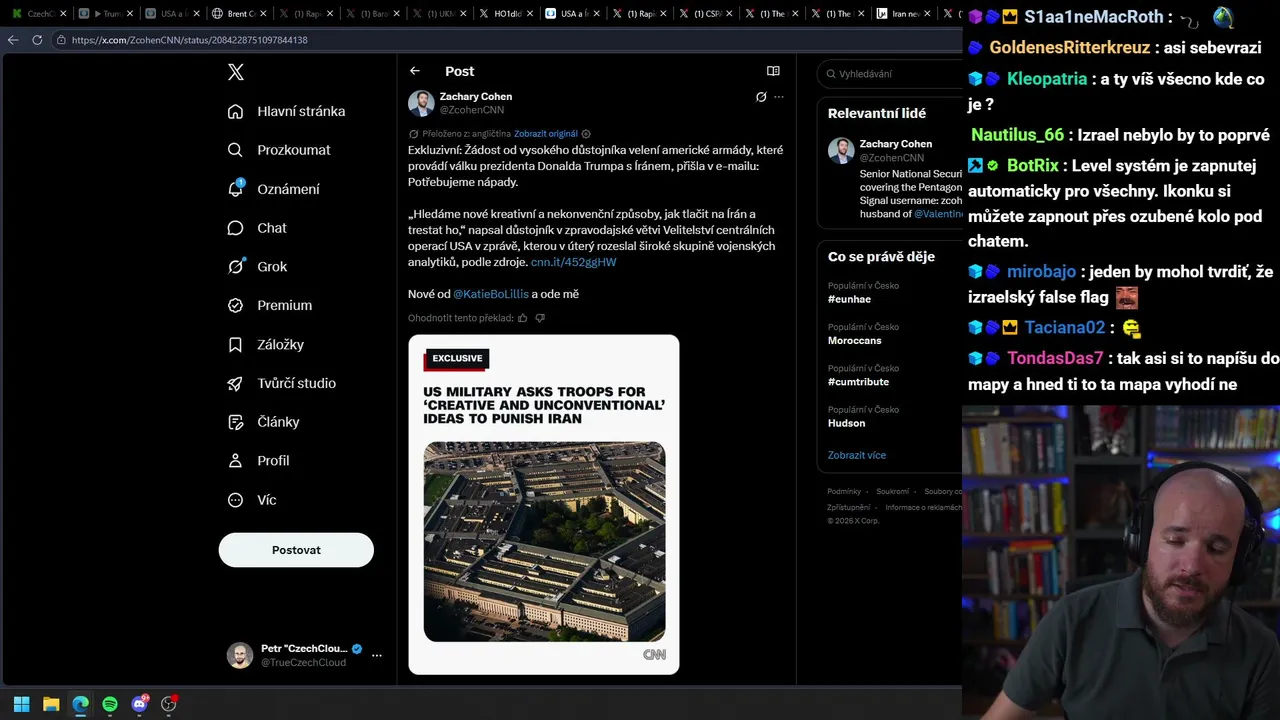Click the TrueCzechCloud account avatar
Image resolution: width=1280 pixels, height=720 pixels.
coord(240,655)
